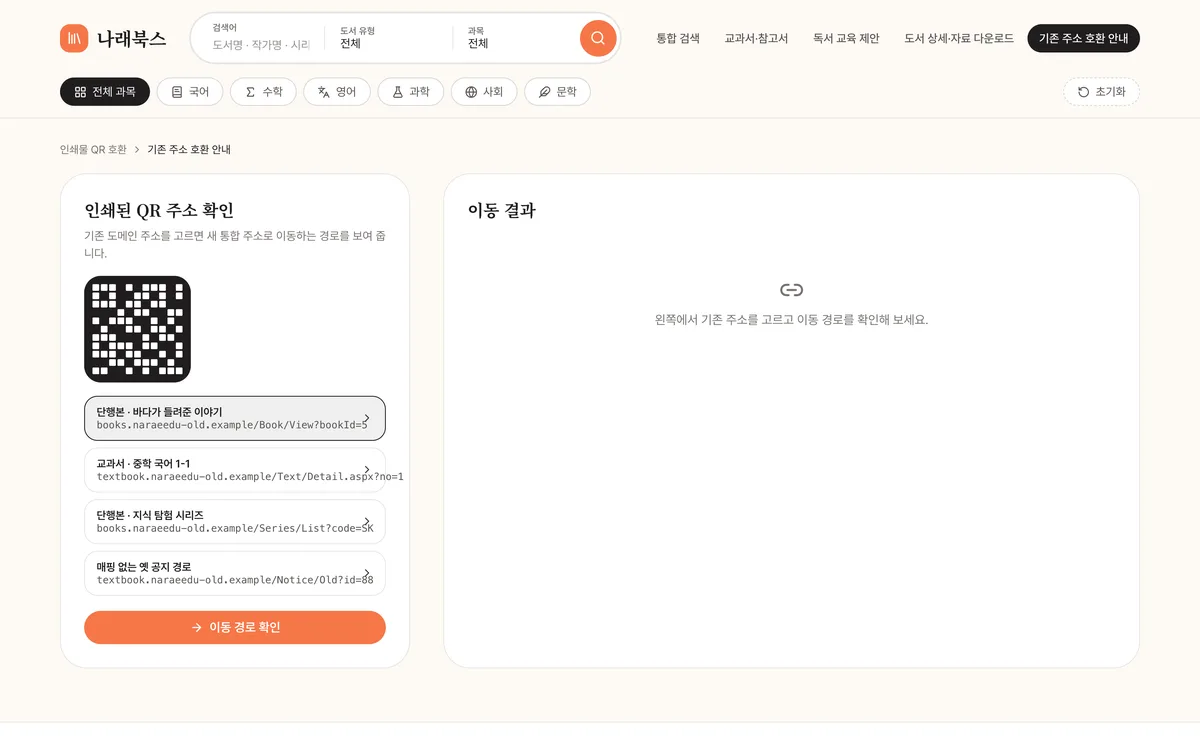Click the orange search magnifier button
The height and width of the screenshot is (750, 1200).
tap(598, 38)
